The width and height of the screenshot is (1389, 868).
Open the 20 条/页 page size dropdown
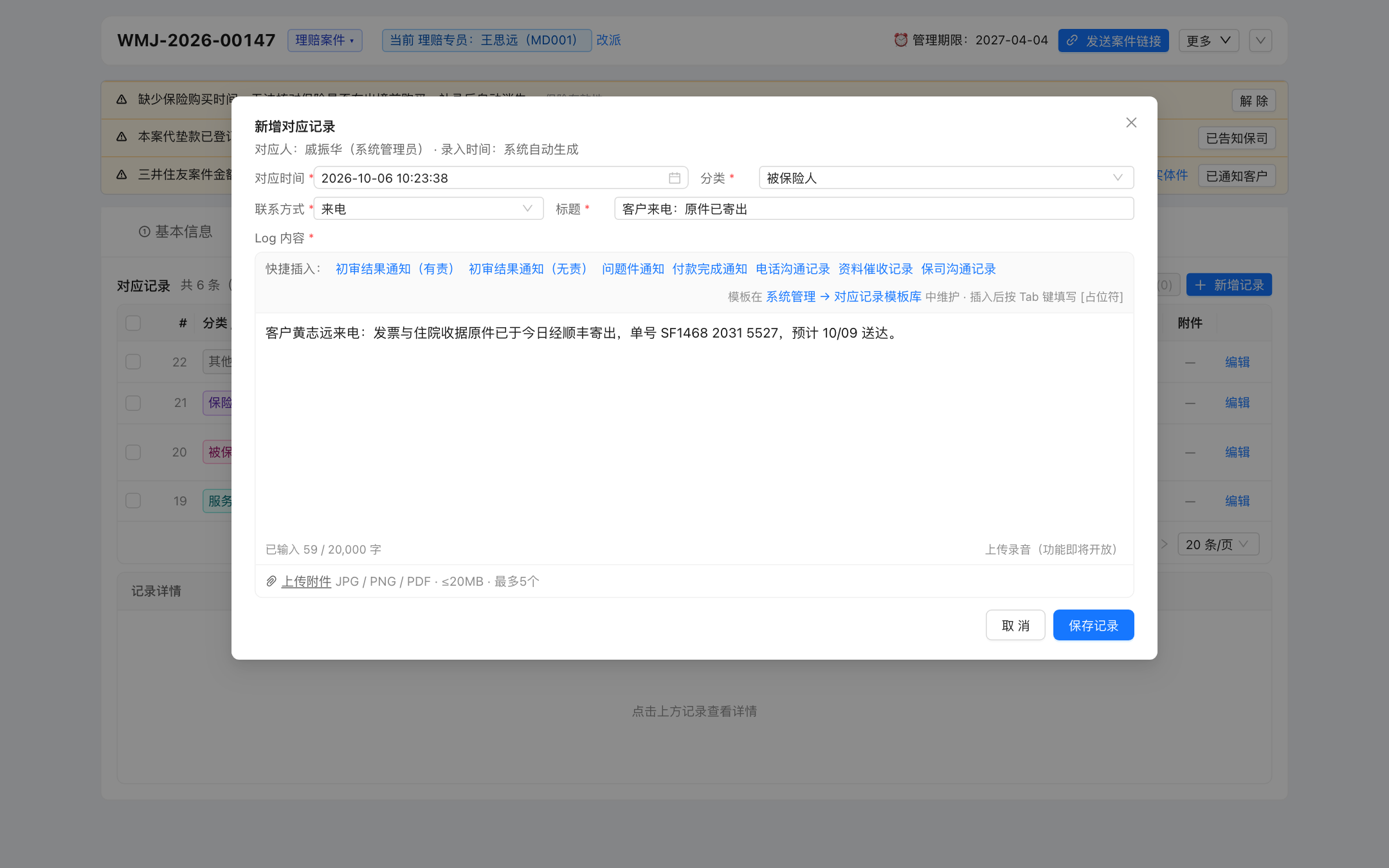click(1218, 544)
